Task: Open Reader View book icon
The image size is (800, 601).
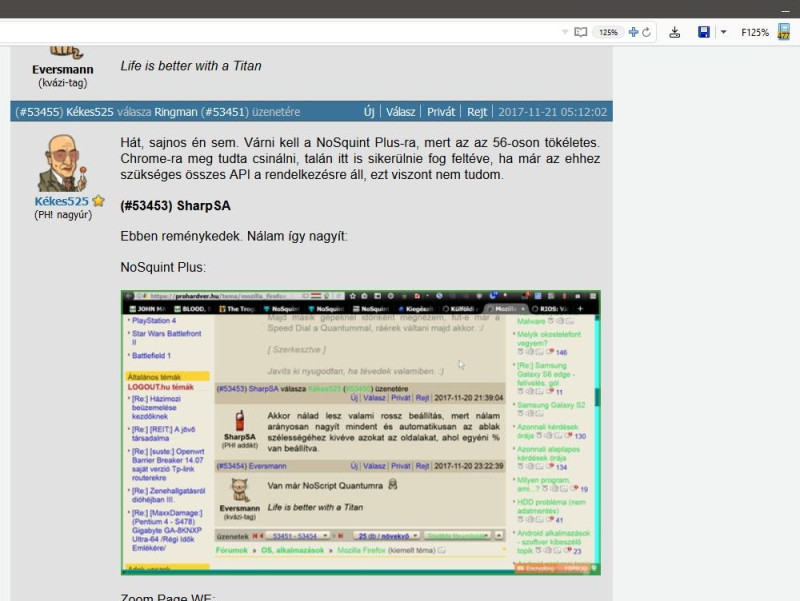Action: coord(580,32)
